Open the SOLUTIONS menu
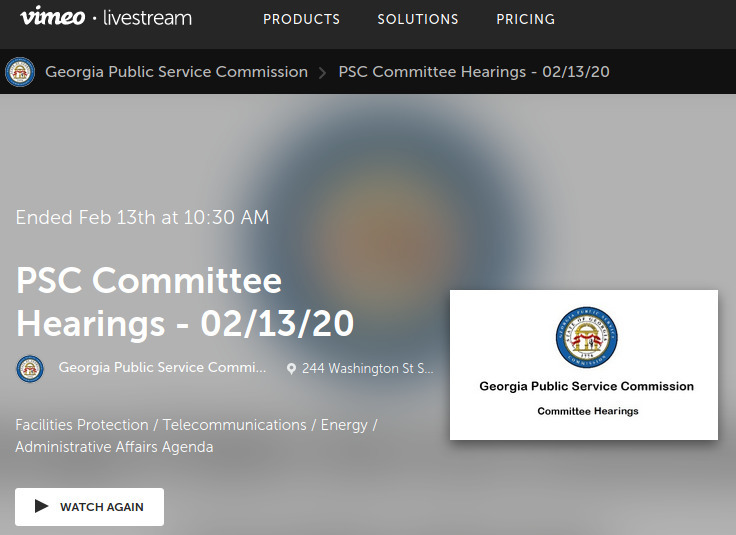Screen dimensions: 736x535 pyautogui.click(x=418, y=19)
